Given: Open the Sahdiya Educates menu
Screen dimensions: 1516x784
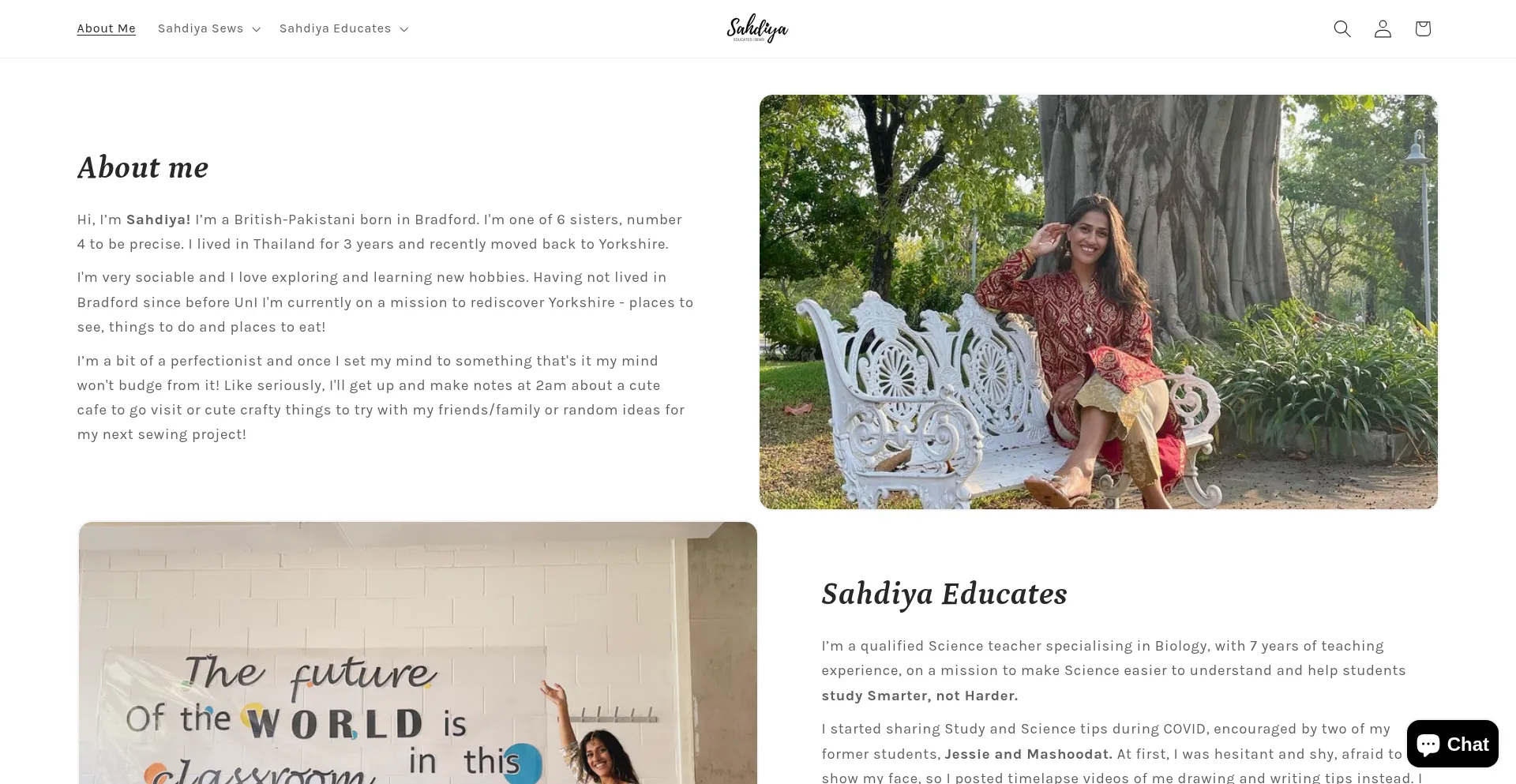Looking at the screenshot, I should click(x=343, y=28).
